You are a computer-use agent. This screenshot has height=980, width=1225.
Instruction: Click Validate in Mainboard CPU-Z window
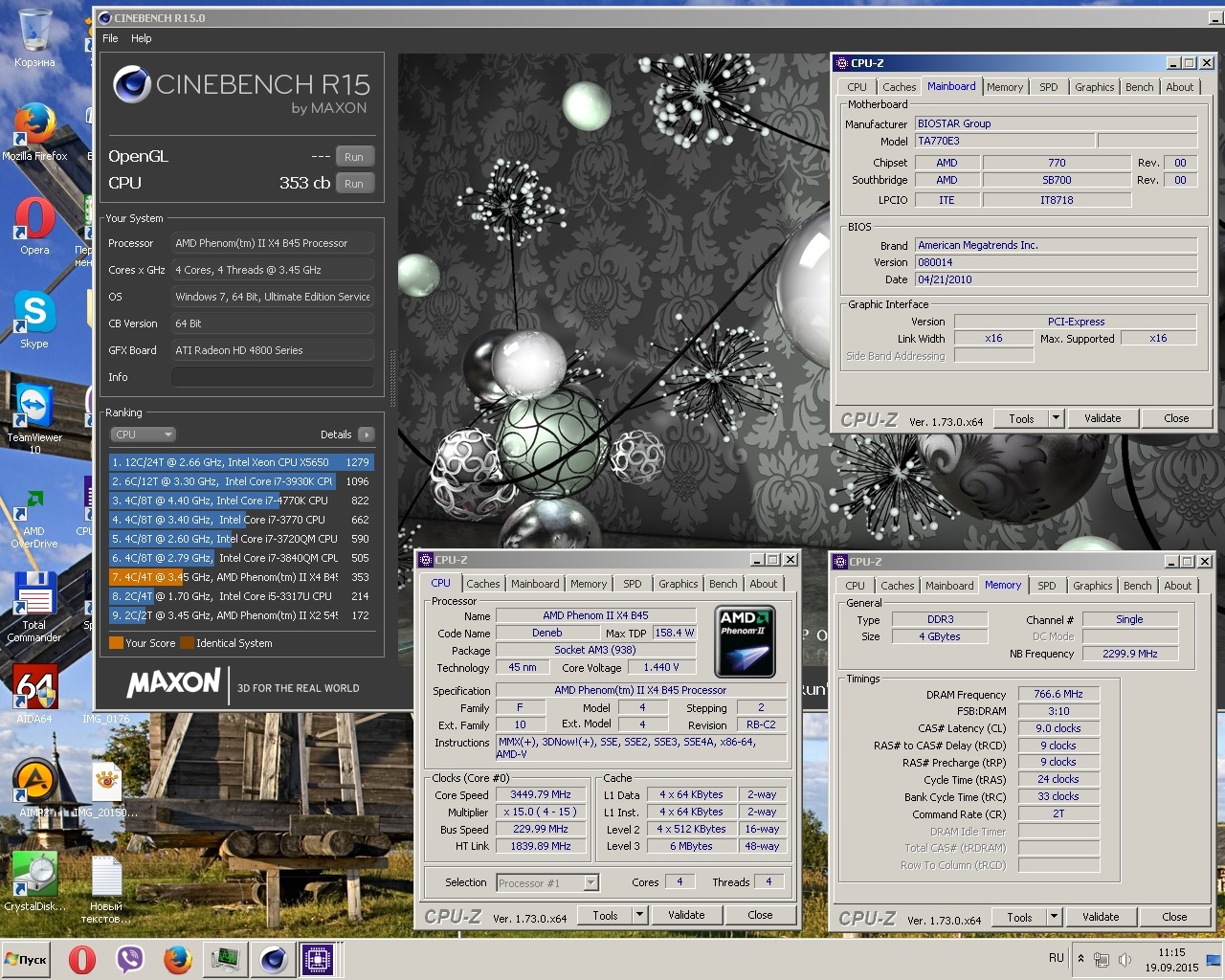(1102, 418)
